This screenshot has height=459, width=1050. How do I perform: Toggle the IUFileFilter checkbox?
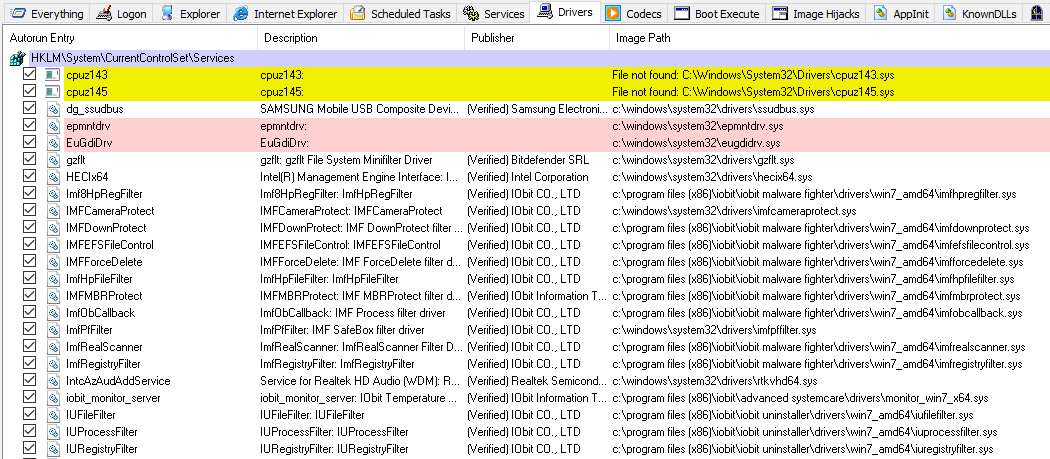coord(29,415)
